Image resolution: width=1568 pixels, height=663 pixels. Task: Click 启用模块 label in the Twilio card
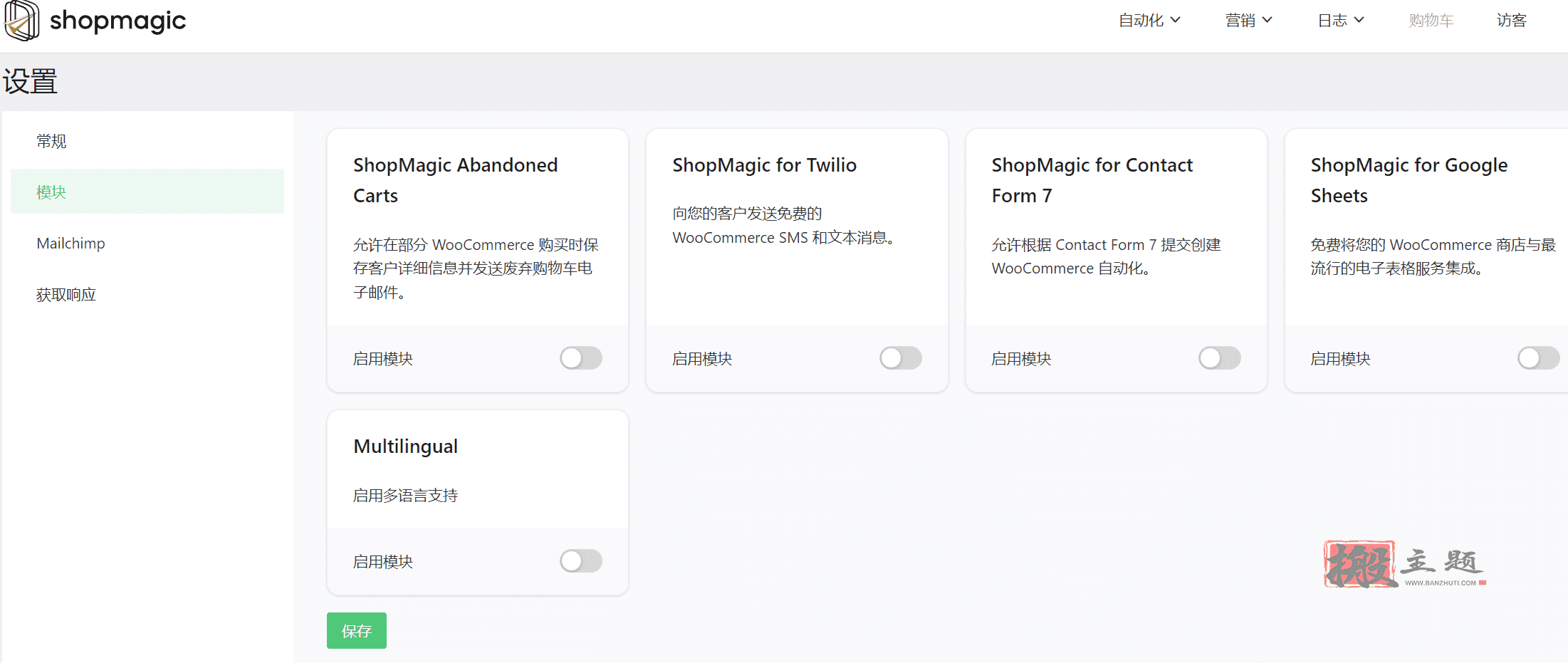[x=702, y=359]
